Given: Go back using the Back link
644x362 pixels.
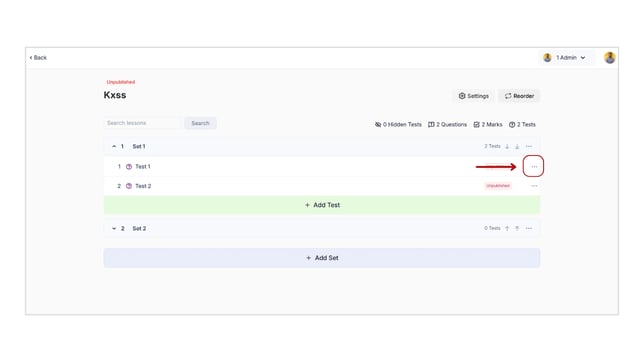Looking at the screenshot, I should pyautogui.click(x=38, y=58).
